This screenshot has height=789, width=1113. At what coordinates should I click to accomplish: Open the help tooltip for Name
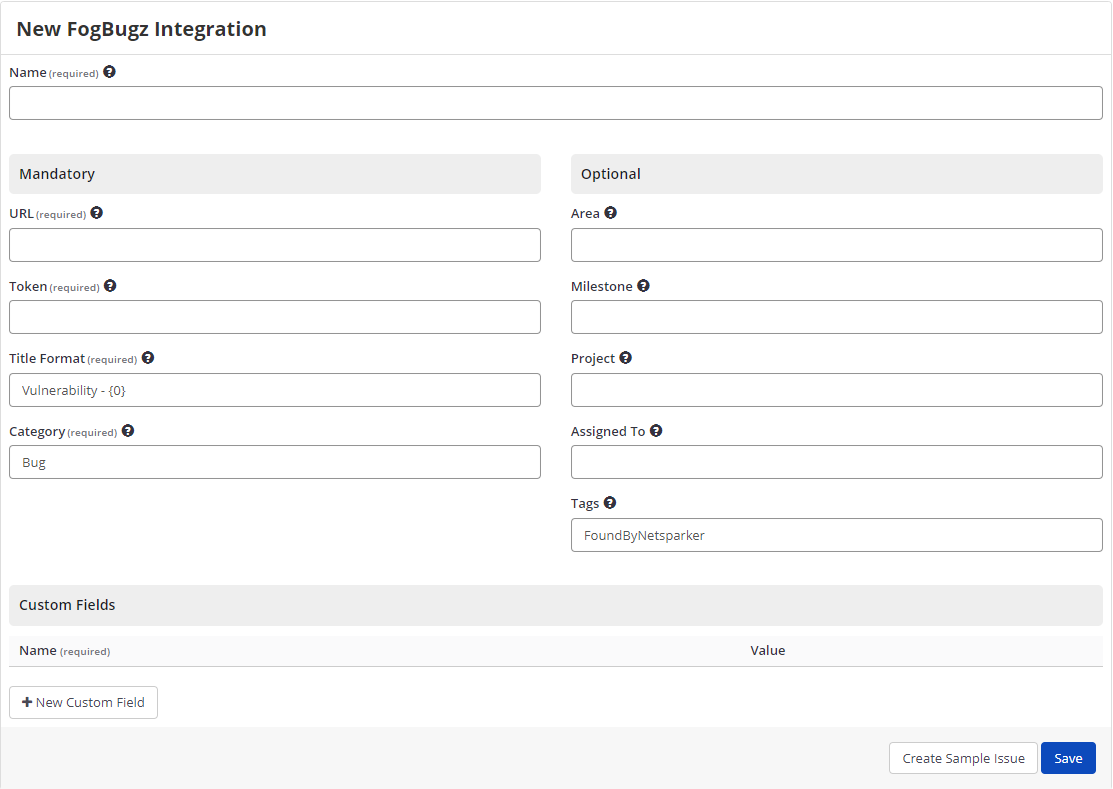click(109, 71)
